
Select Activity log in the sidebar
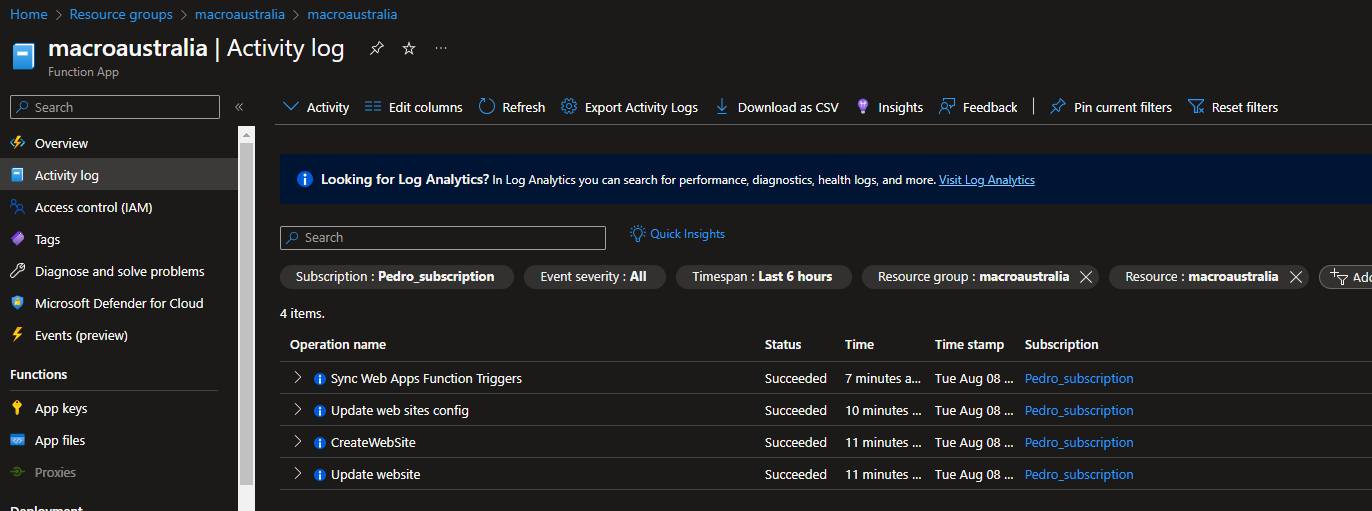(119, 175)
